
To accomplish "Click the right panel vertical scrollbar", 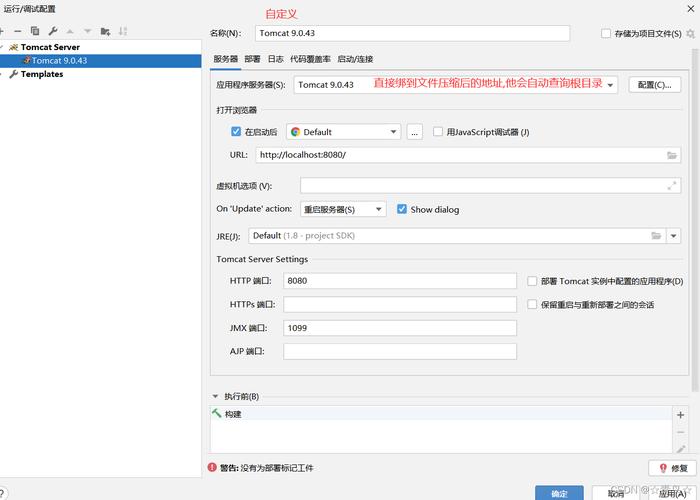I will tap(696, 223).
